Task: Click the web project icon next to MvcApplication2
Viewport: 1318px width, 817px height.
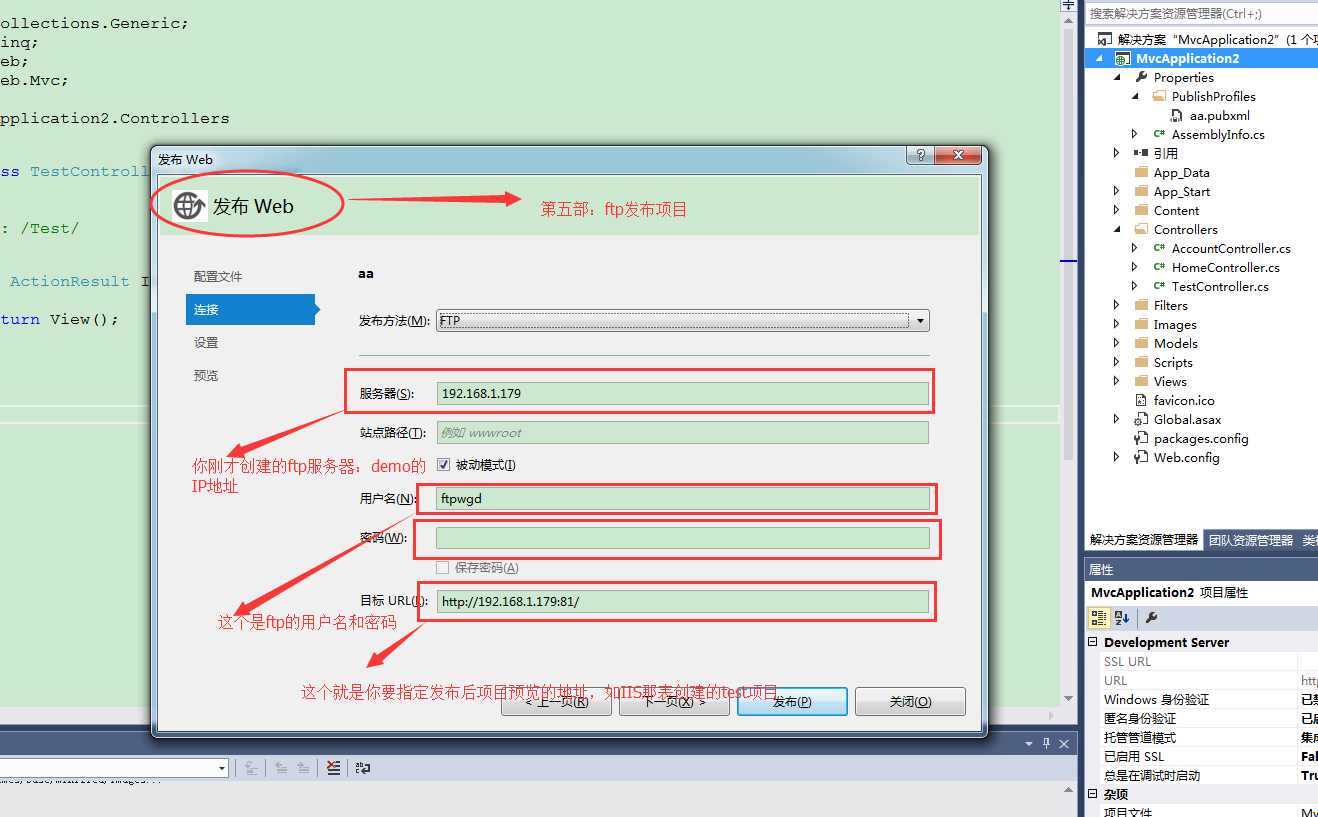Action: coord(1123,58)
